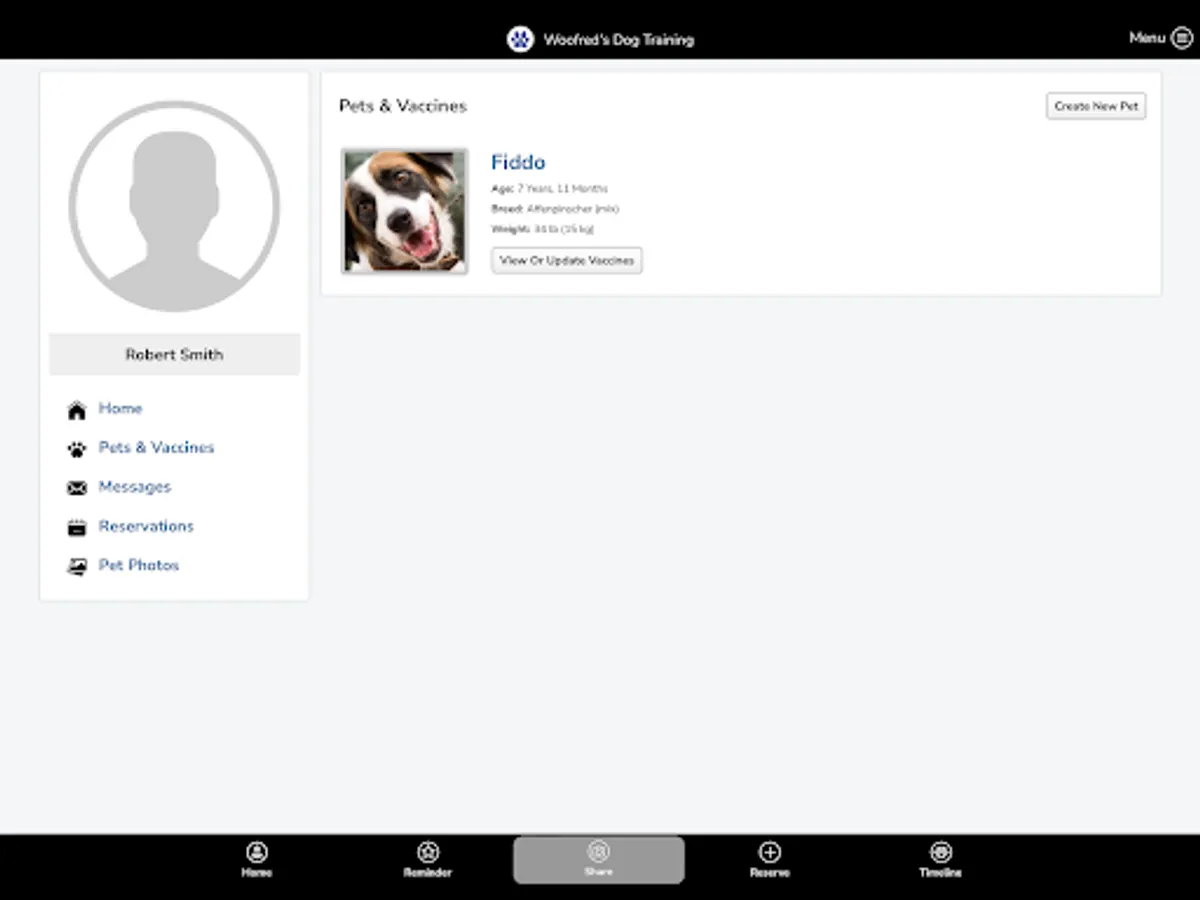Open Messages from the sidebar
This screenshot has height=900, width=1200.
point(135,487)
